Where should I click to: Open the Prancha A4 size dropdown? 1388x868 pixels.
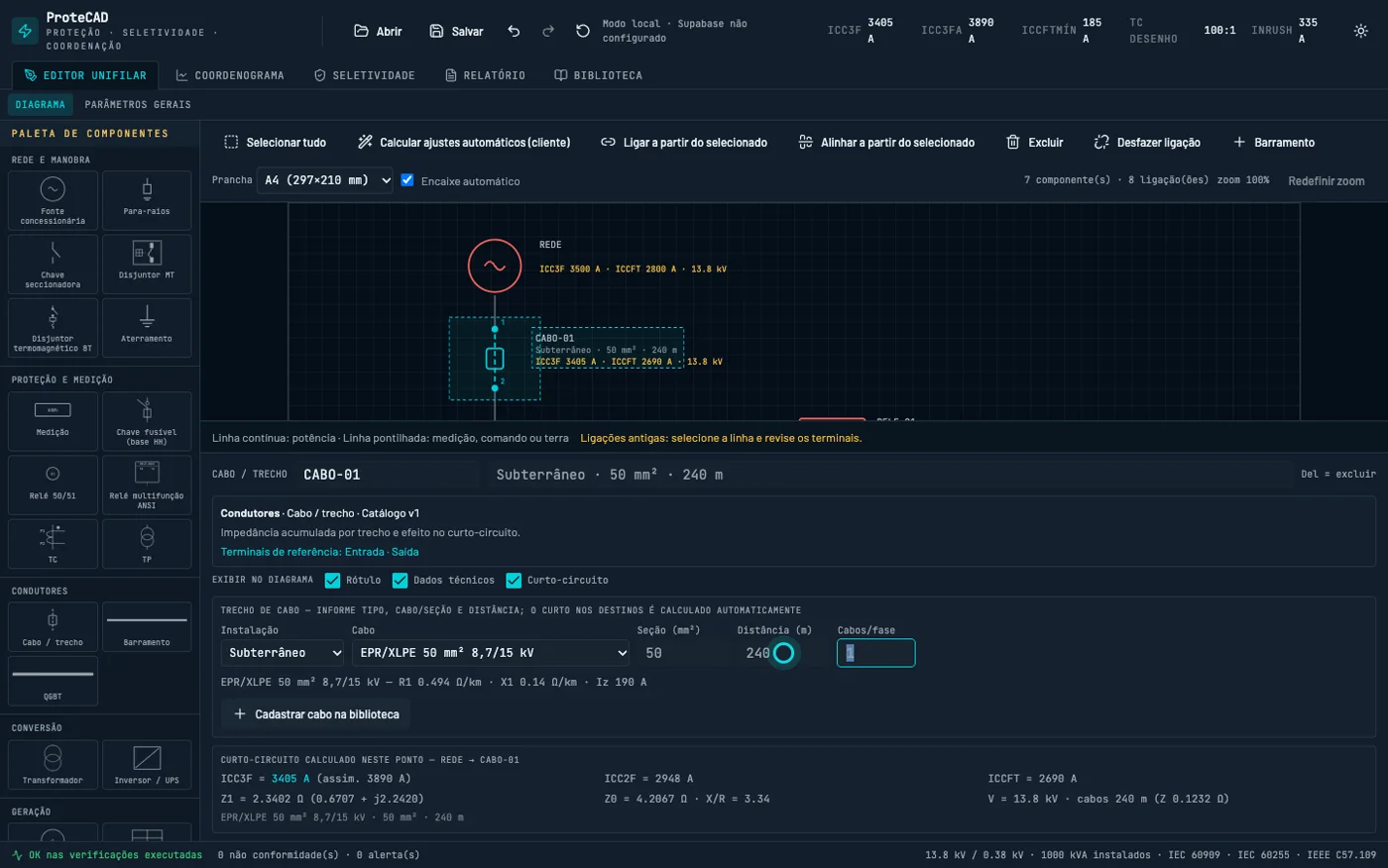point(325,180)
